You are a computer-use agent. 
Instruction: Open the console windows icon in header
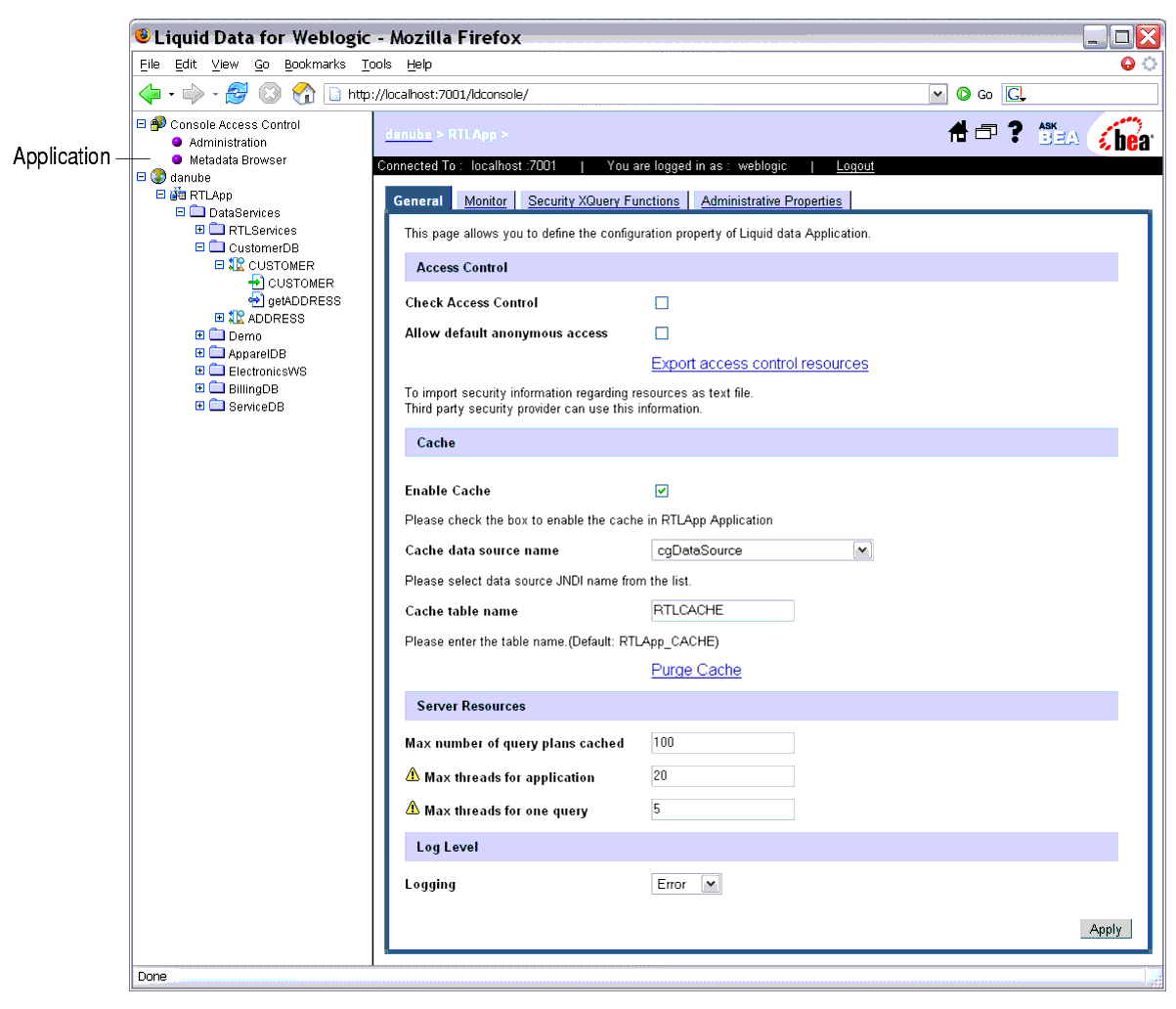985,132
